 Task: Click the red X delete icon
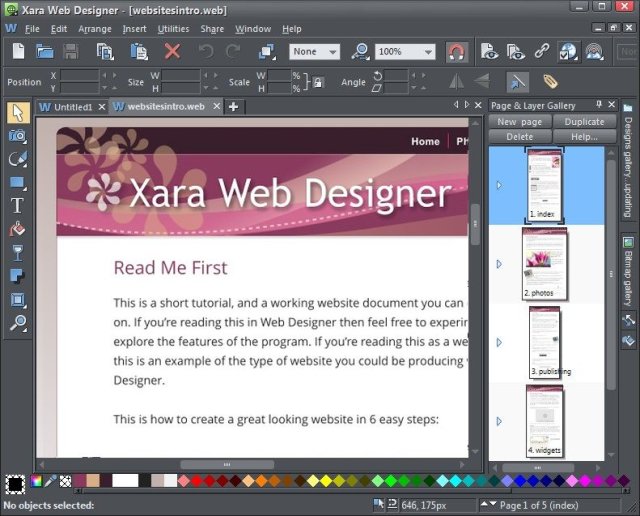point(172,51)
